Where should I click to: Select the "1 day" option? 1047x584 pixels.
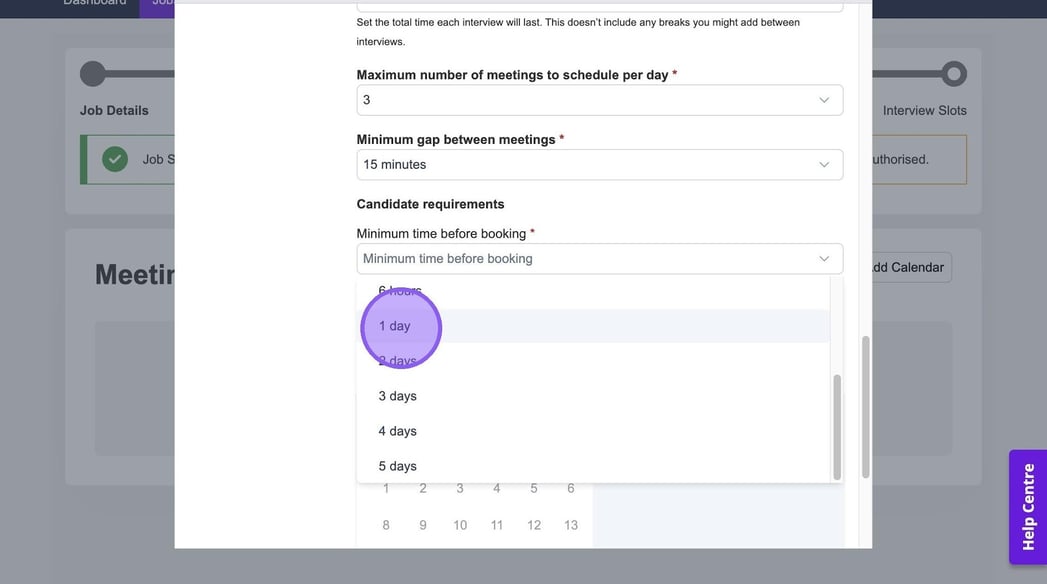coord(395,326)
